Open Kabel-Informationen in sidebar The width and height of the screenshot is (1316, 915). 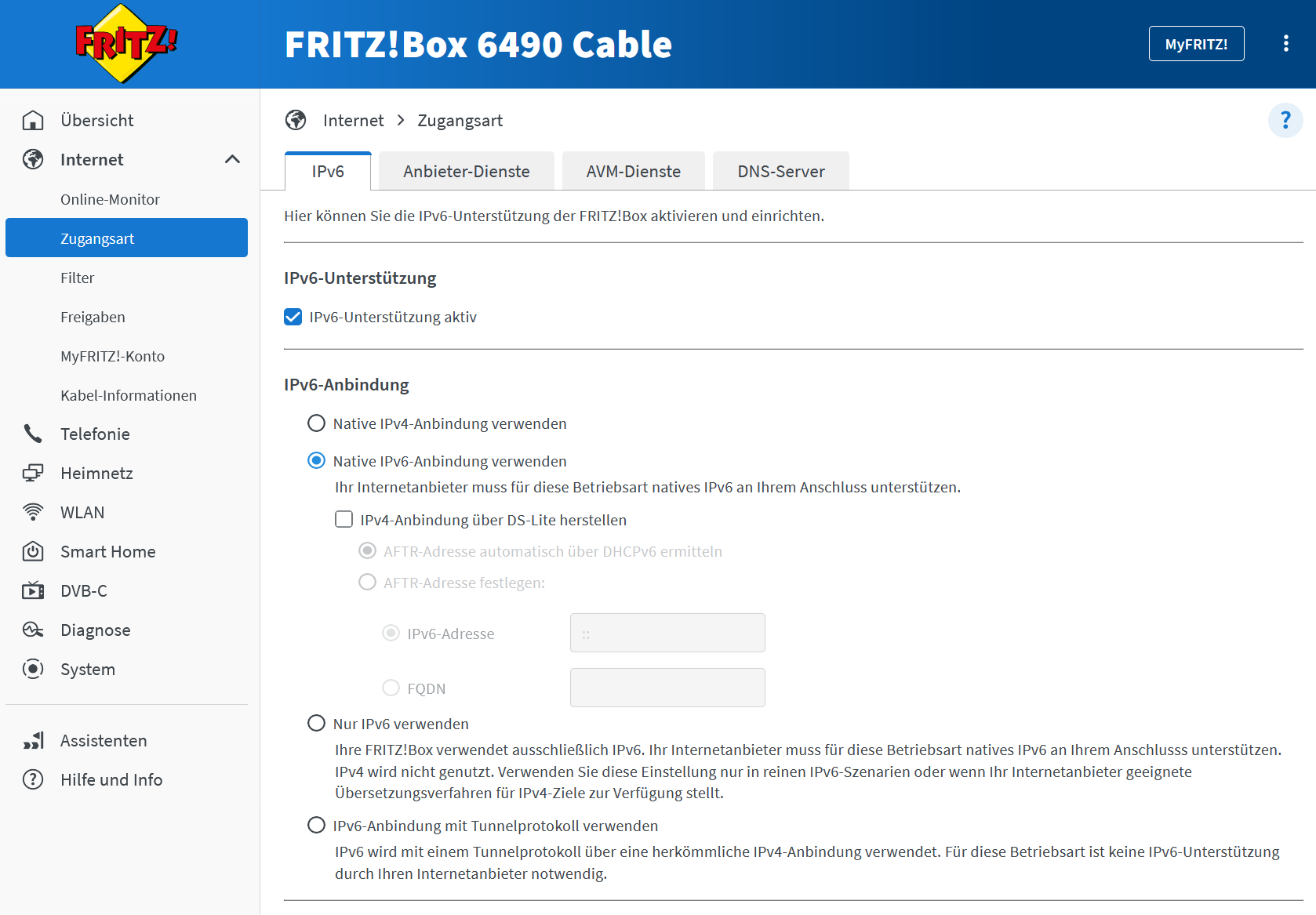tap(129, 395)
